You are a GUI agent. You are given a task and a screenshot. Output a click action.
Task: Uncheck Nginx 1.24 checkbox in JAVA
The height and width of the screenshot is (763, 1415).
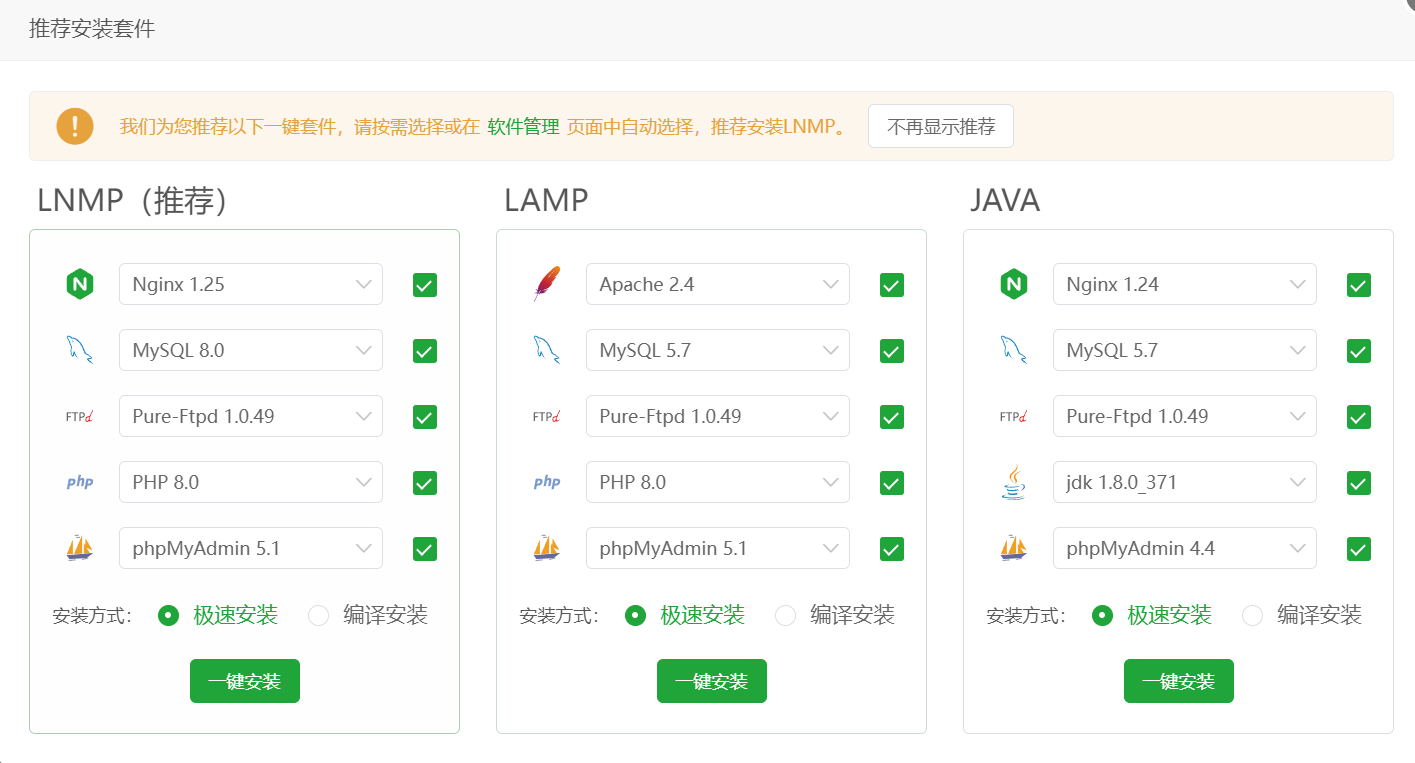pos(1359,285)
